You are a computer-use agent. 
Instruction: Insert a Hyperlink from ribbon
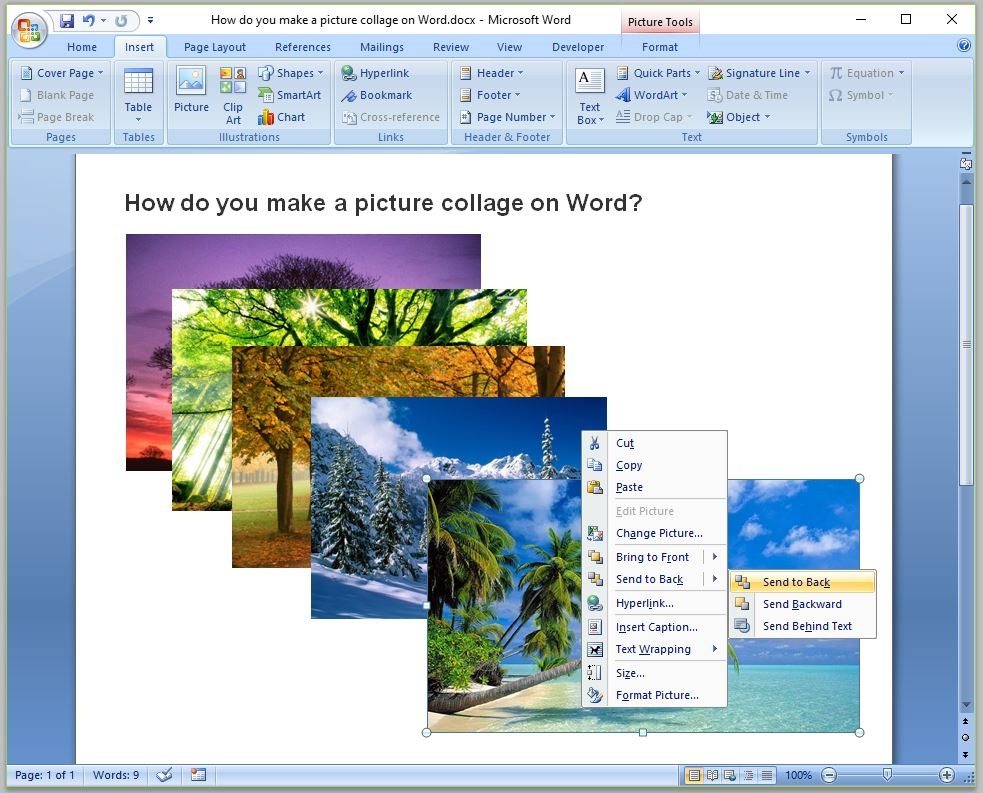point(375,73)
